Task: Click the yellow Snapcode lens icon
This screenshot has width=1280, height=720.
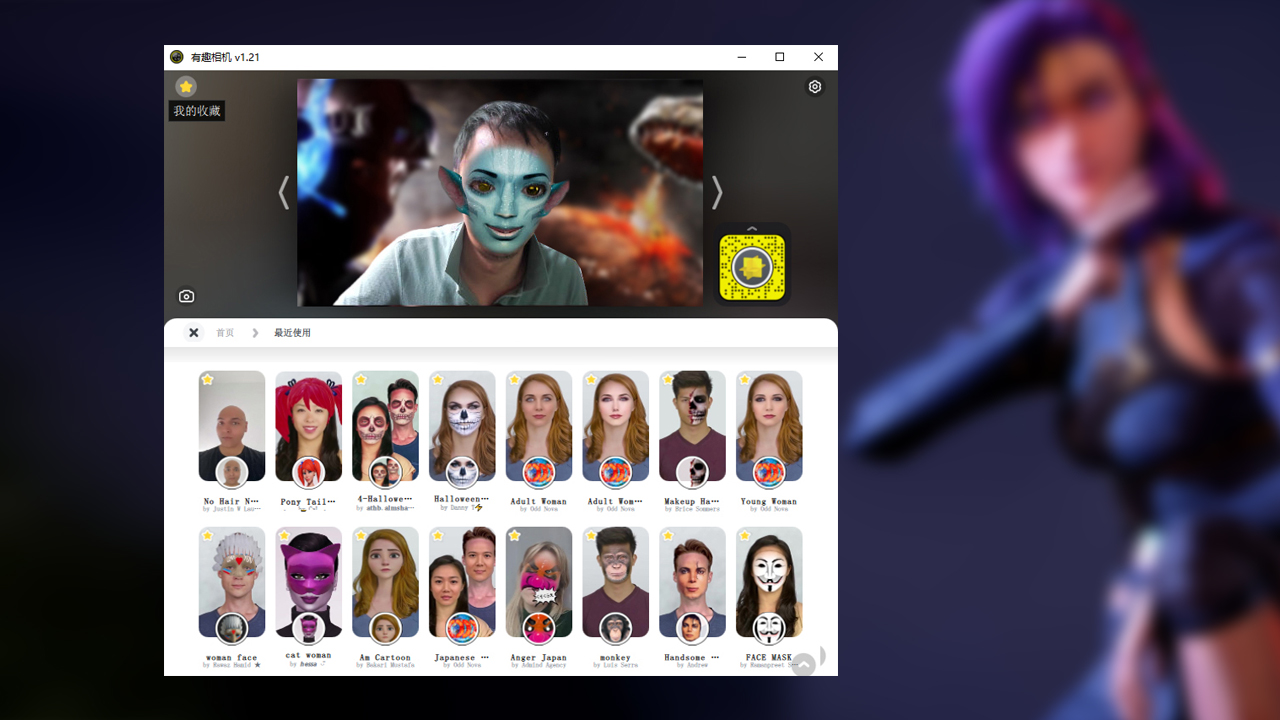Action: tap(753, 267)
